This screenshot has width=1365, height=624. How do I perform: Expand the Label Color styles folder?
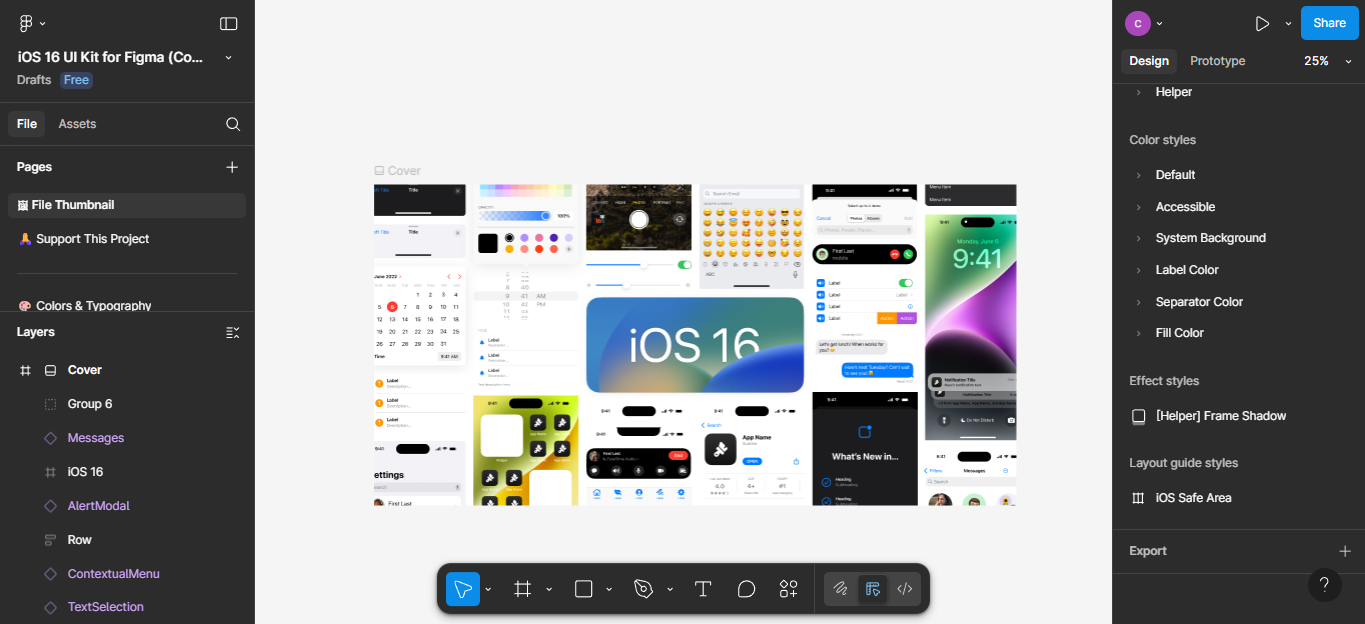[x=1138, y=270]
